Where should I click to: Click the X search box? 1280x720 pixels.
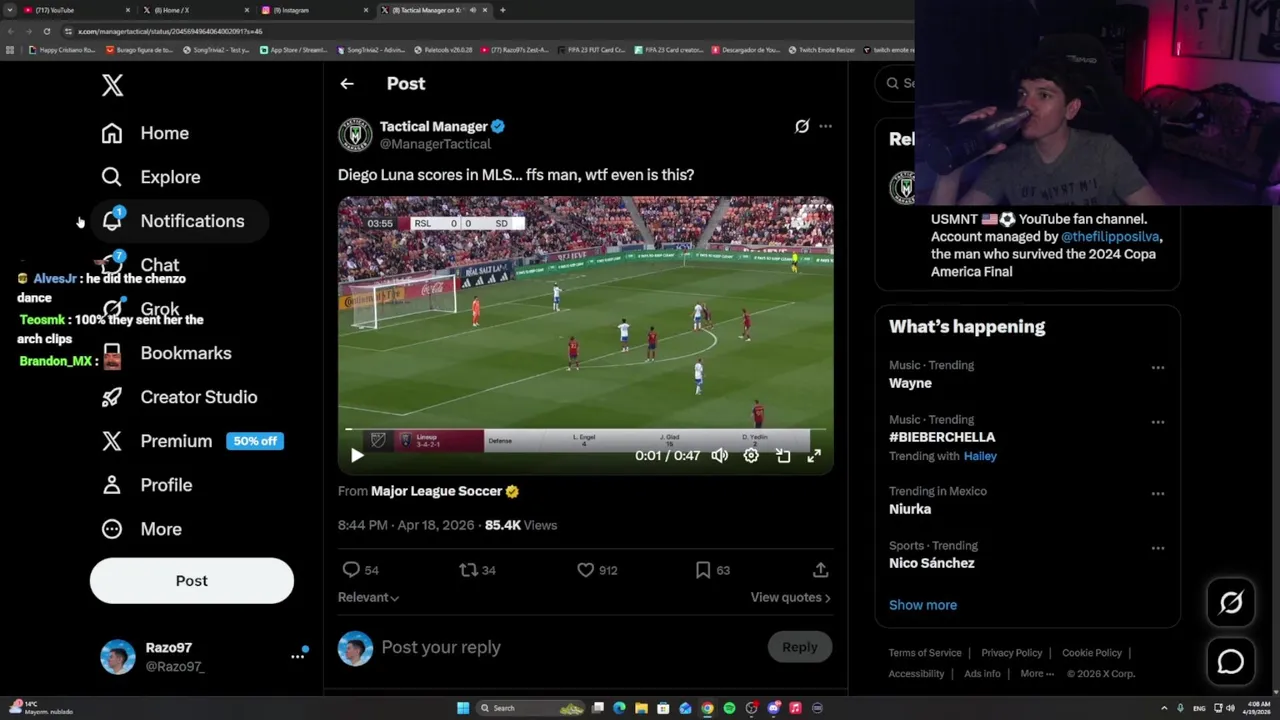895,83
